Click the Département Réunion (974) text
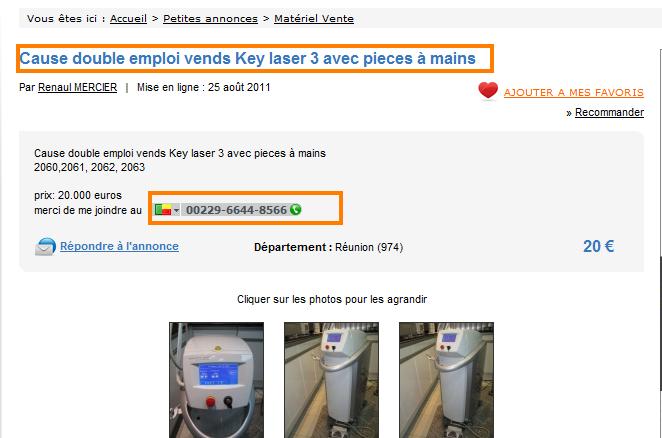662x438 pixels. coord(328,247)
